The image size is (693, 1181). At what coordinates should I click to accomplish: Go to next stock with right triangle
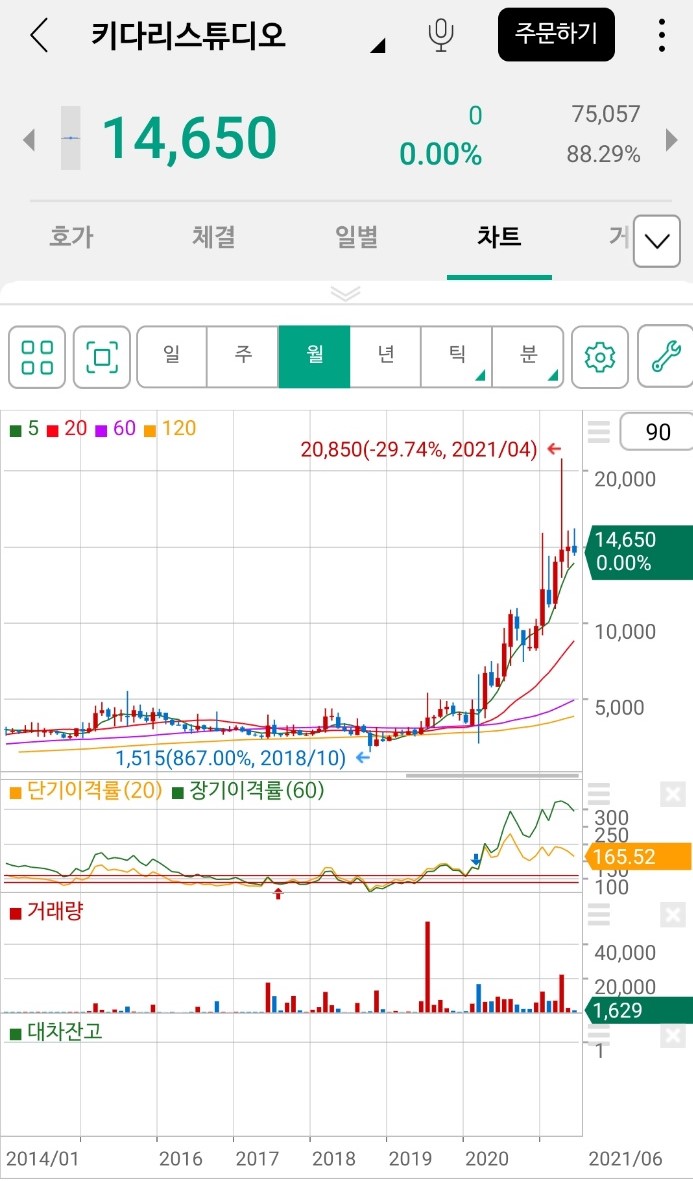point(671,139)
